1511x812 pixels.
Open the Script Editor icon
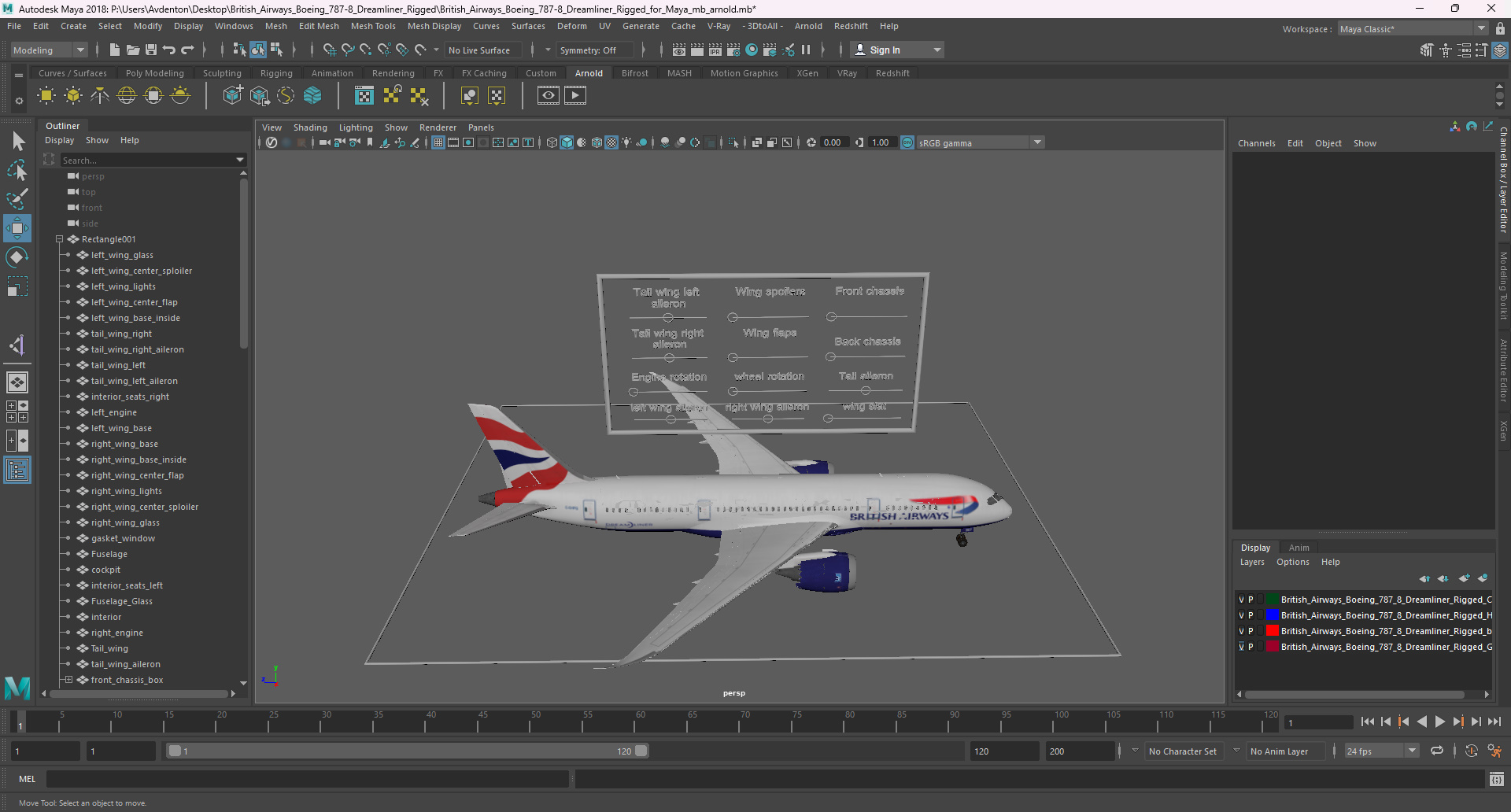tap(1497, 779)
